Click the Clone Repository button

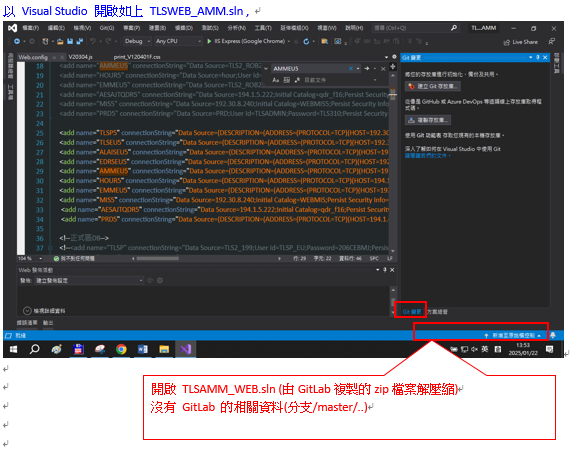428,120
